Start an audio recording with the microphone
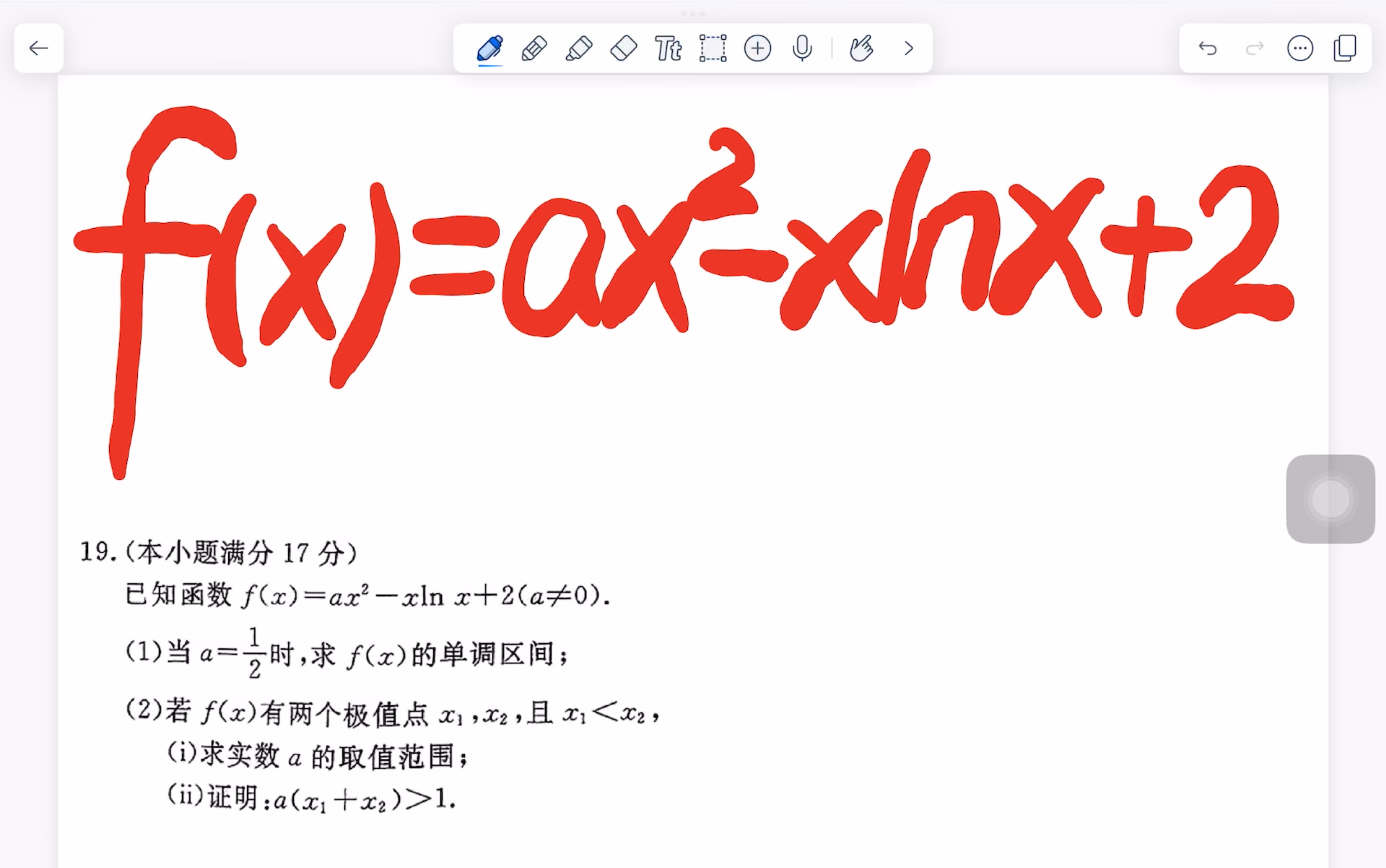1386x868 pixels. [802, 48]
